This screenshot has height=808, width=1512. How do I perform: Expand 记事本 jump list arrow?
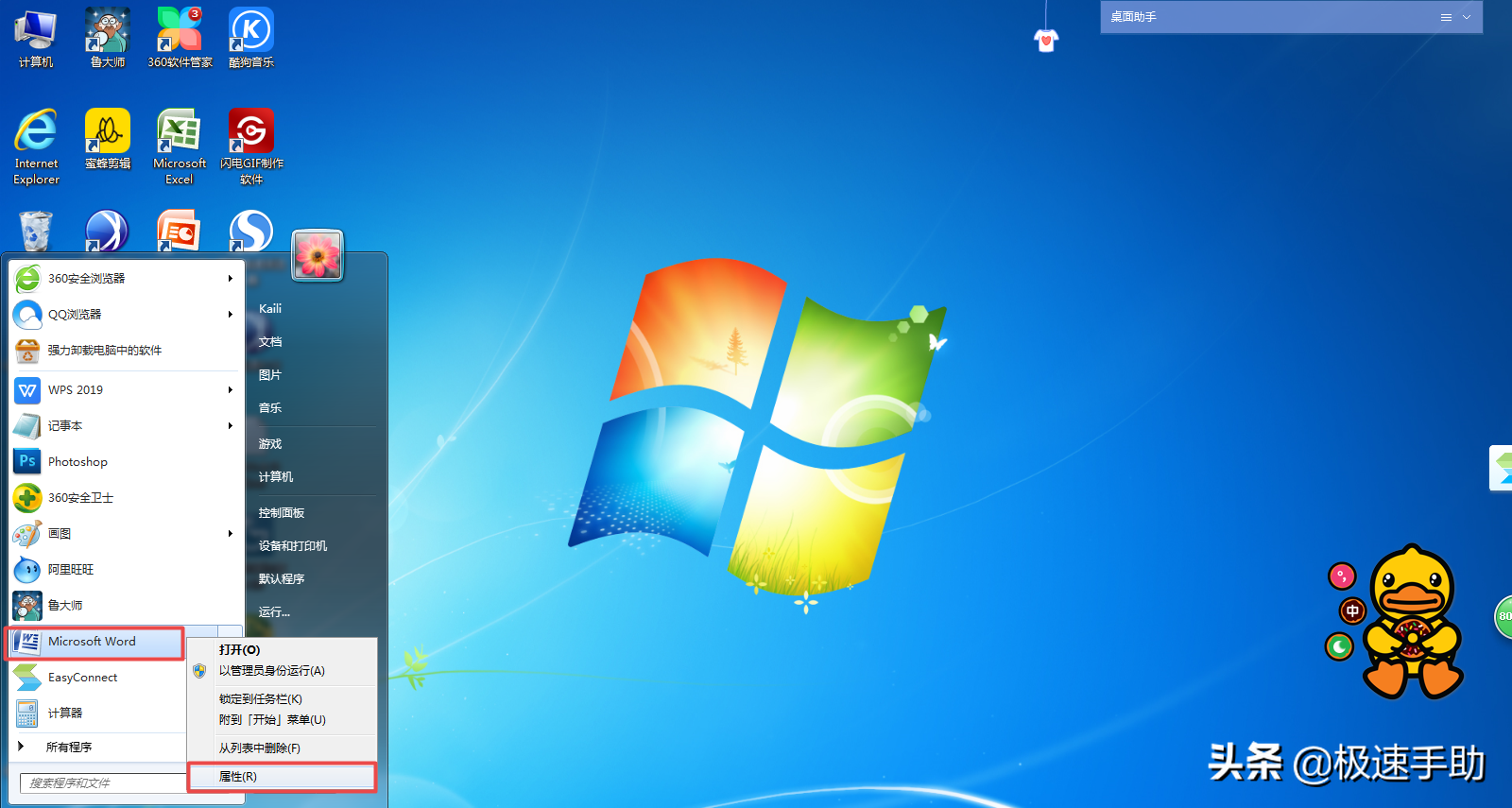pos(231,426)
